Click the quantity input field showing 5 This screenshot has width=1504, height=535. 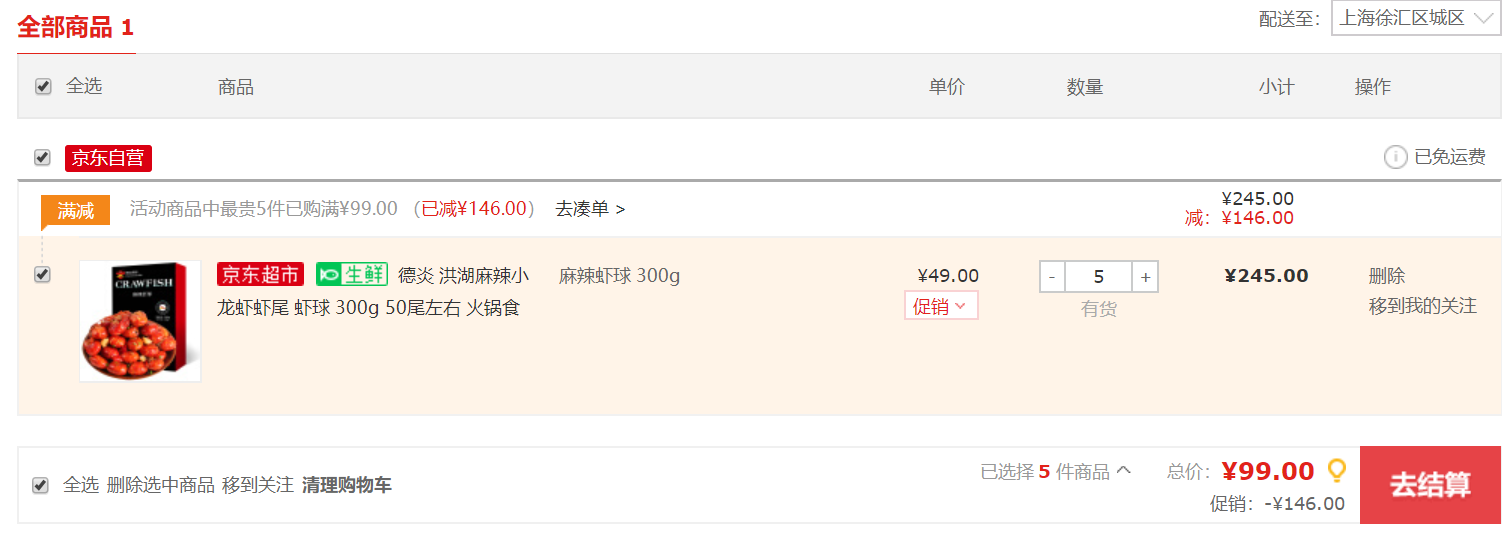(1099, 277)
